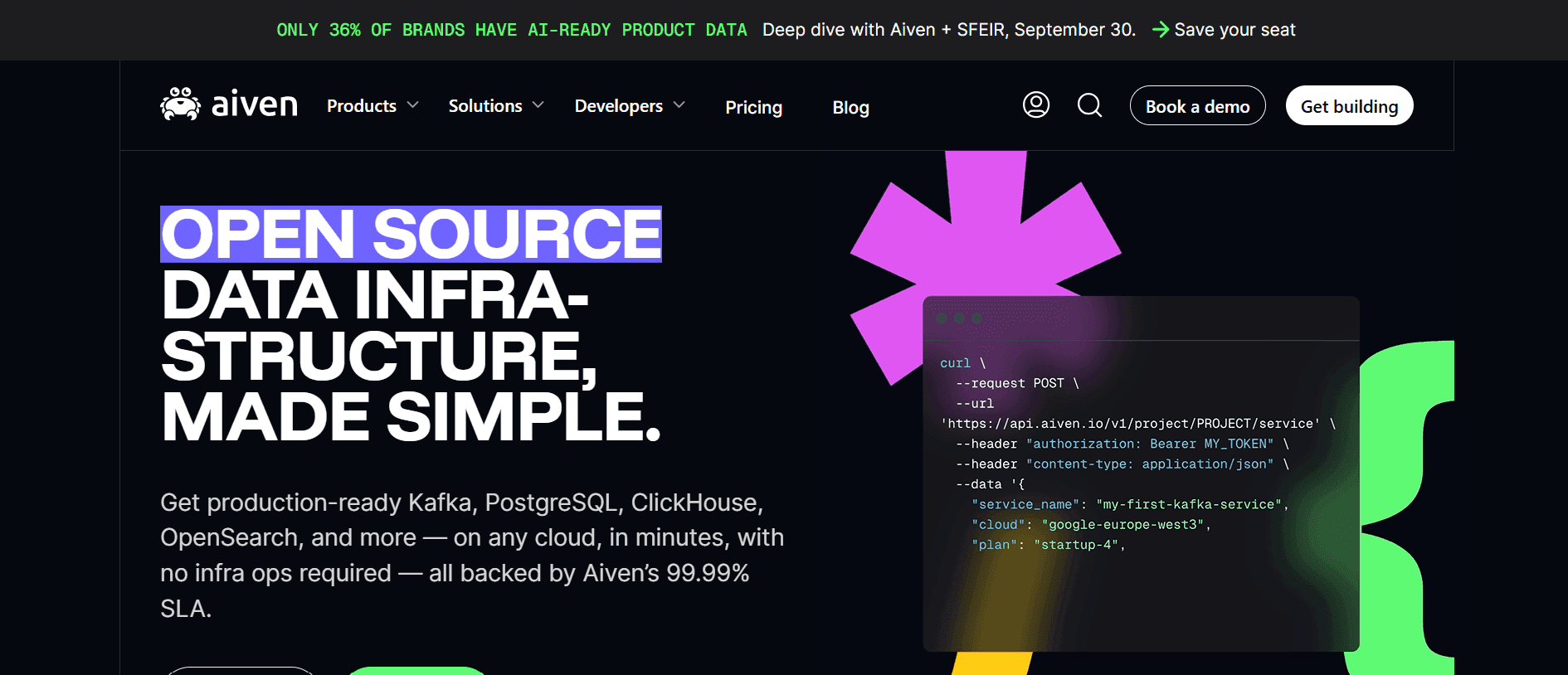Expand the Products chevron

pyautogui.click(x=413, y=105)
